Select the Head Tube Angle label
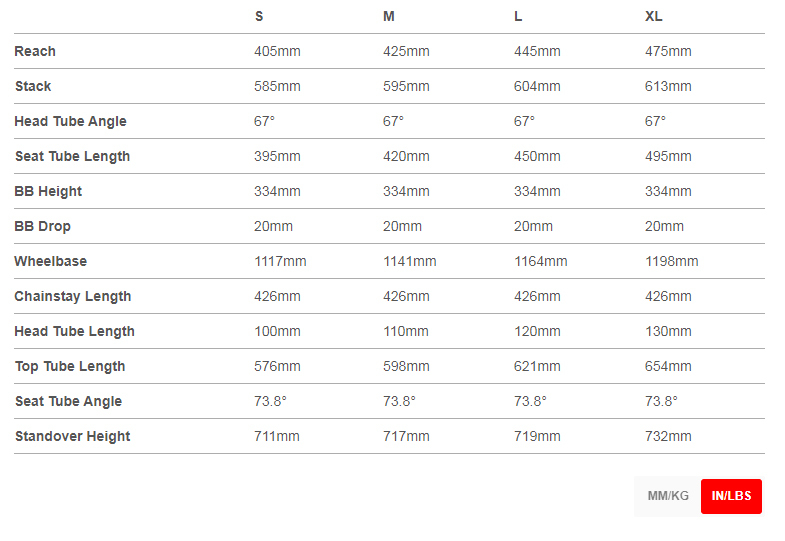785x541 pixels. [x=70, y=121]
